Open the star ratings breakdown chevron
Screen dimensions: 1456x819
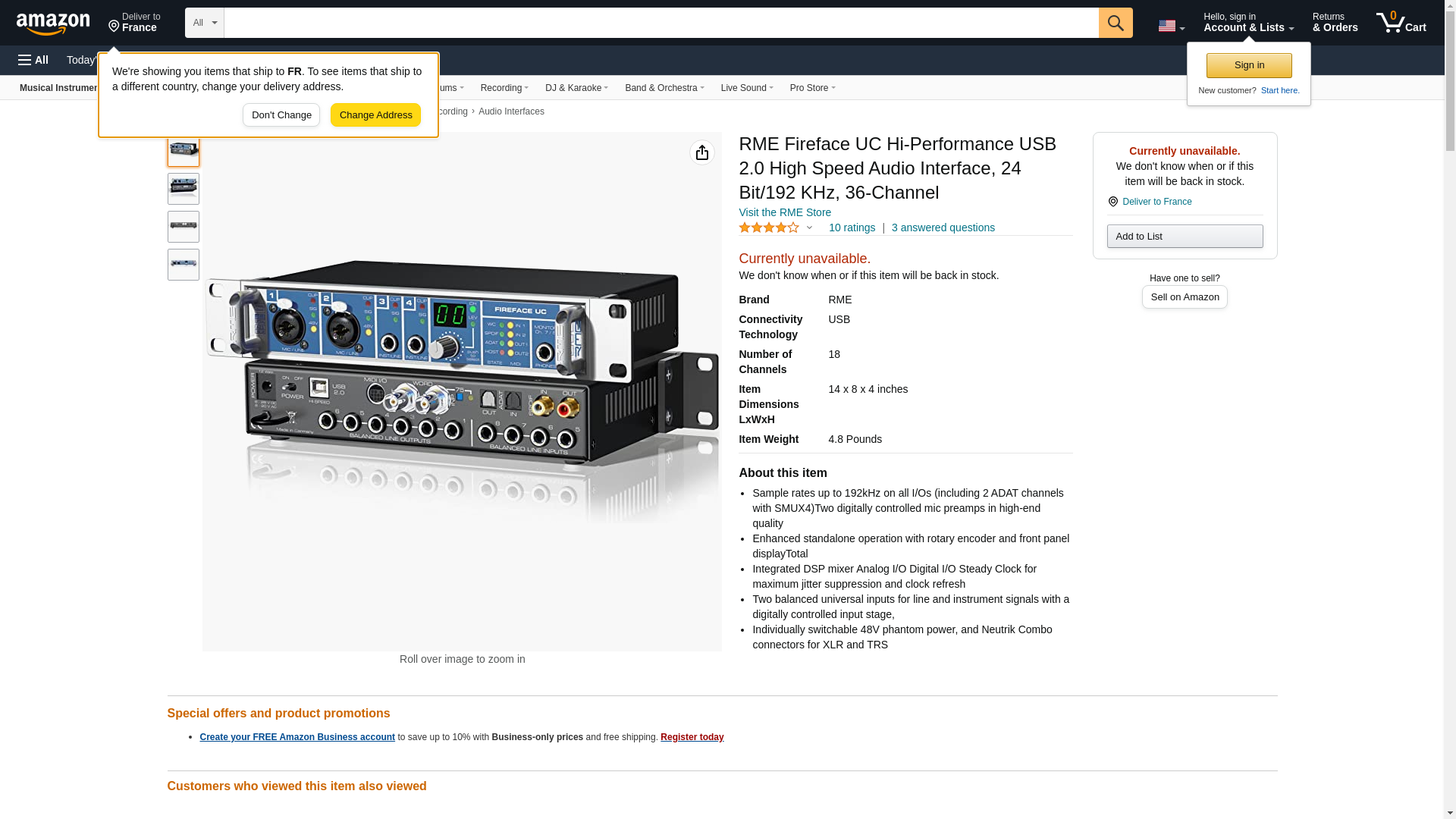click(809, 227)
